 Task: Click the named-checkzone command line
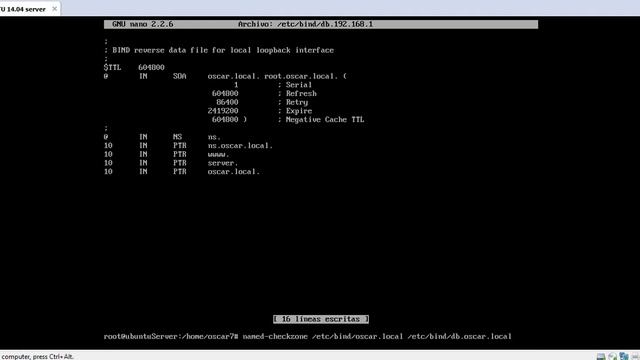[x=307, y=336]
